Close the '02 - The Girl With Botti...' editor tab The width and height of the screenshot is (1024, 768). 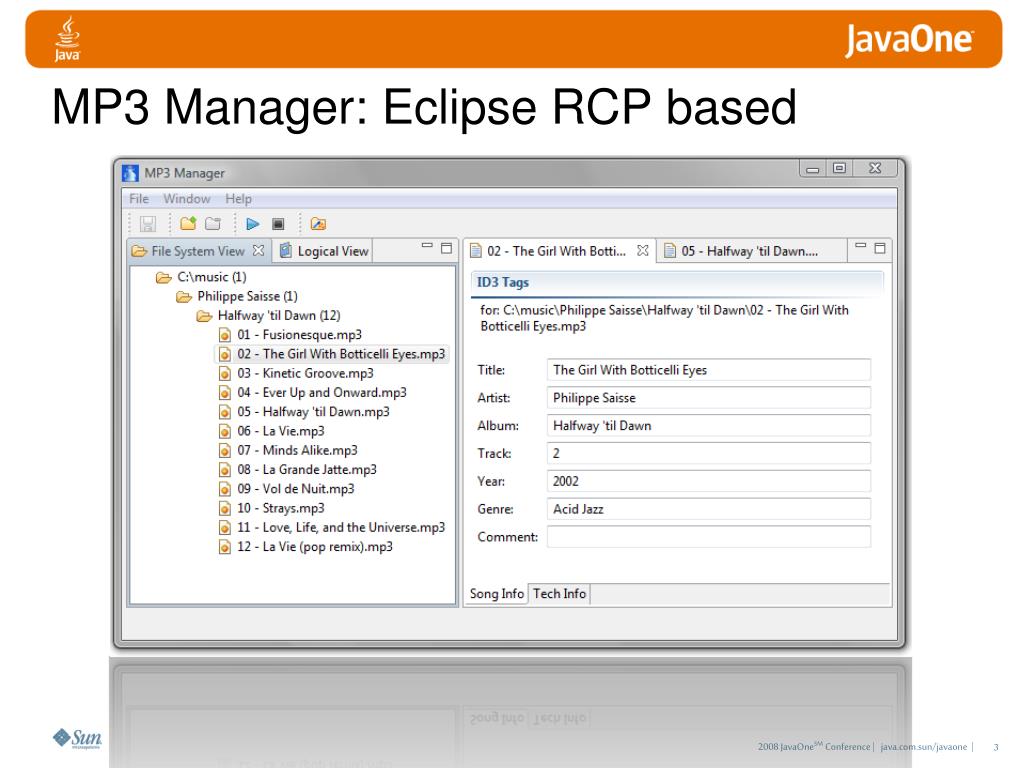(643, 250)
